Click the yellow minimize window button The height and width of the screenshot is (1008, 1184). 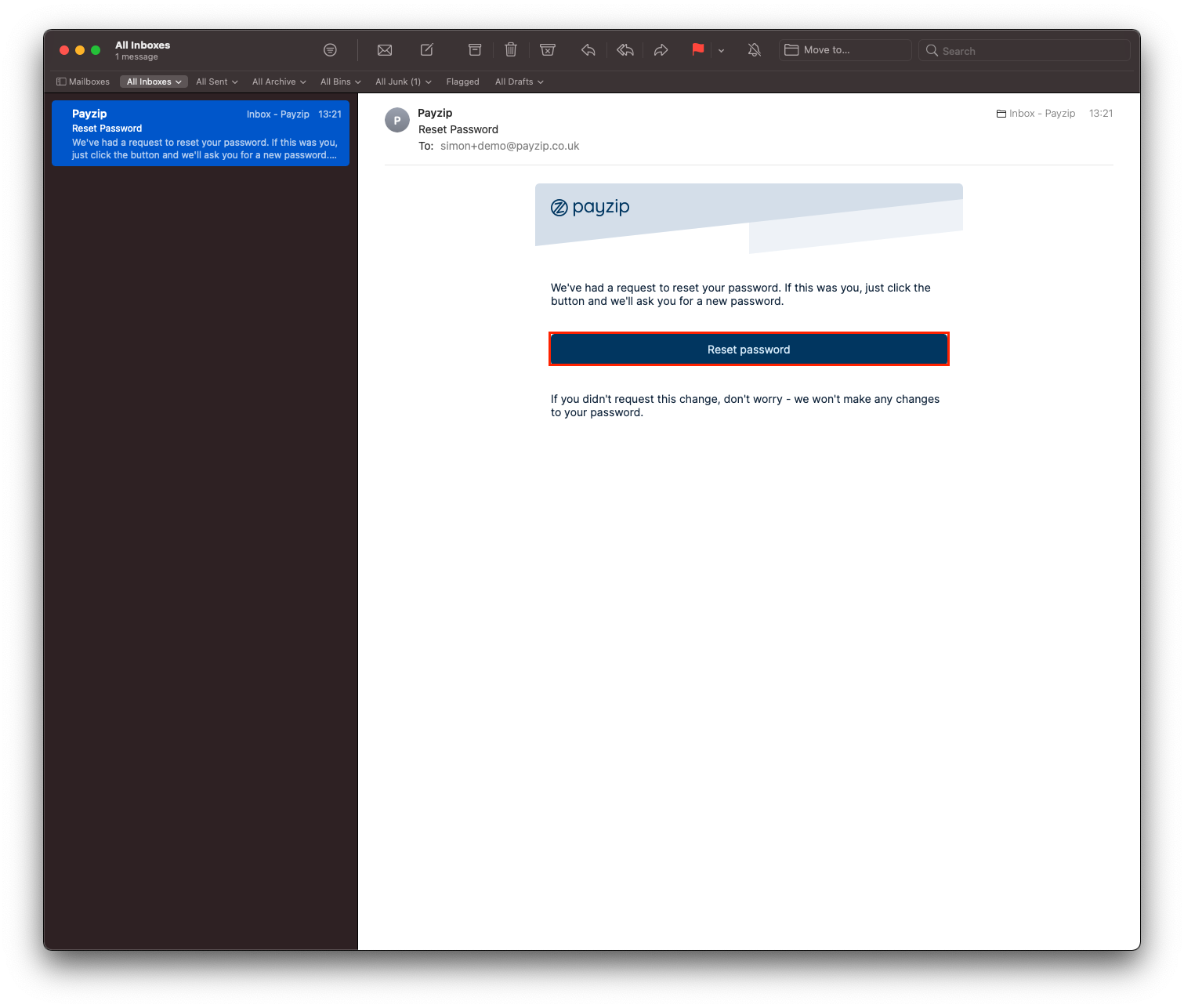(x=80, y=50)
